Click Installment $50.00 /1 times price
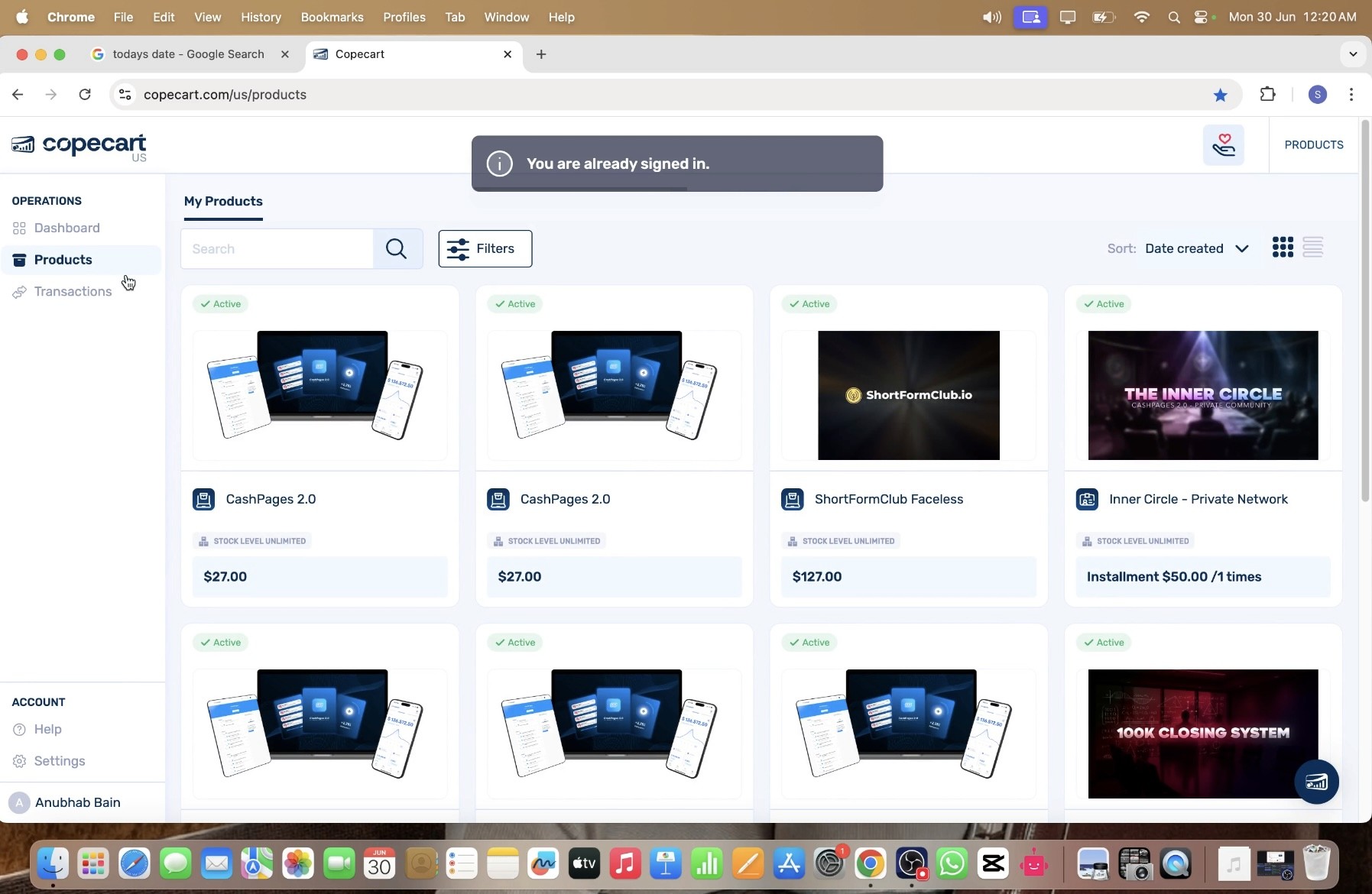Image resolution: width=1372 pixels, height=894 pixels. 1173,578
